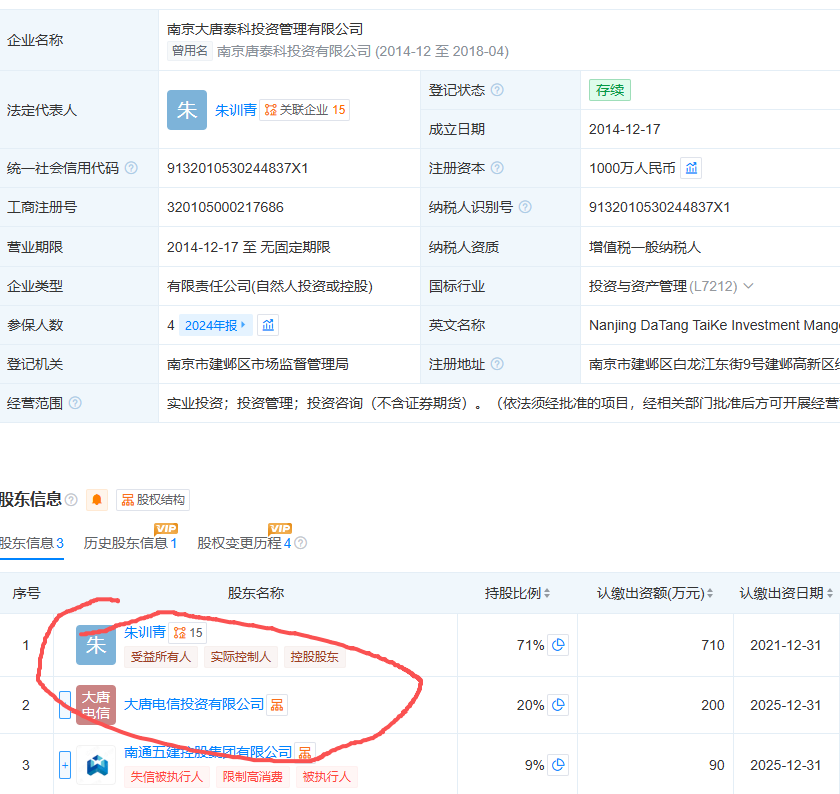The width and height of the screenshot is (840, 794).
Task: Show help for 纳税人识别号
Action: tap(526, 207)
